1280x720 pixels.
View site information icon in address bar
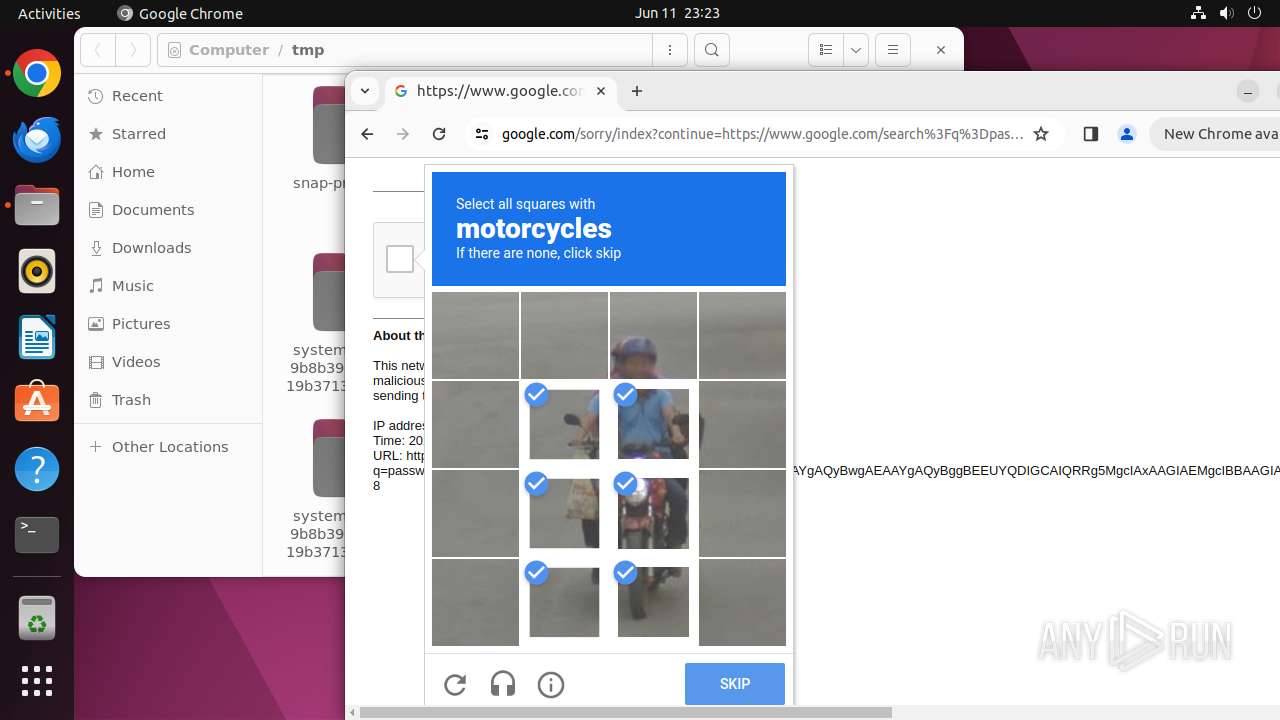482,134
